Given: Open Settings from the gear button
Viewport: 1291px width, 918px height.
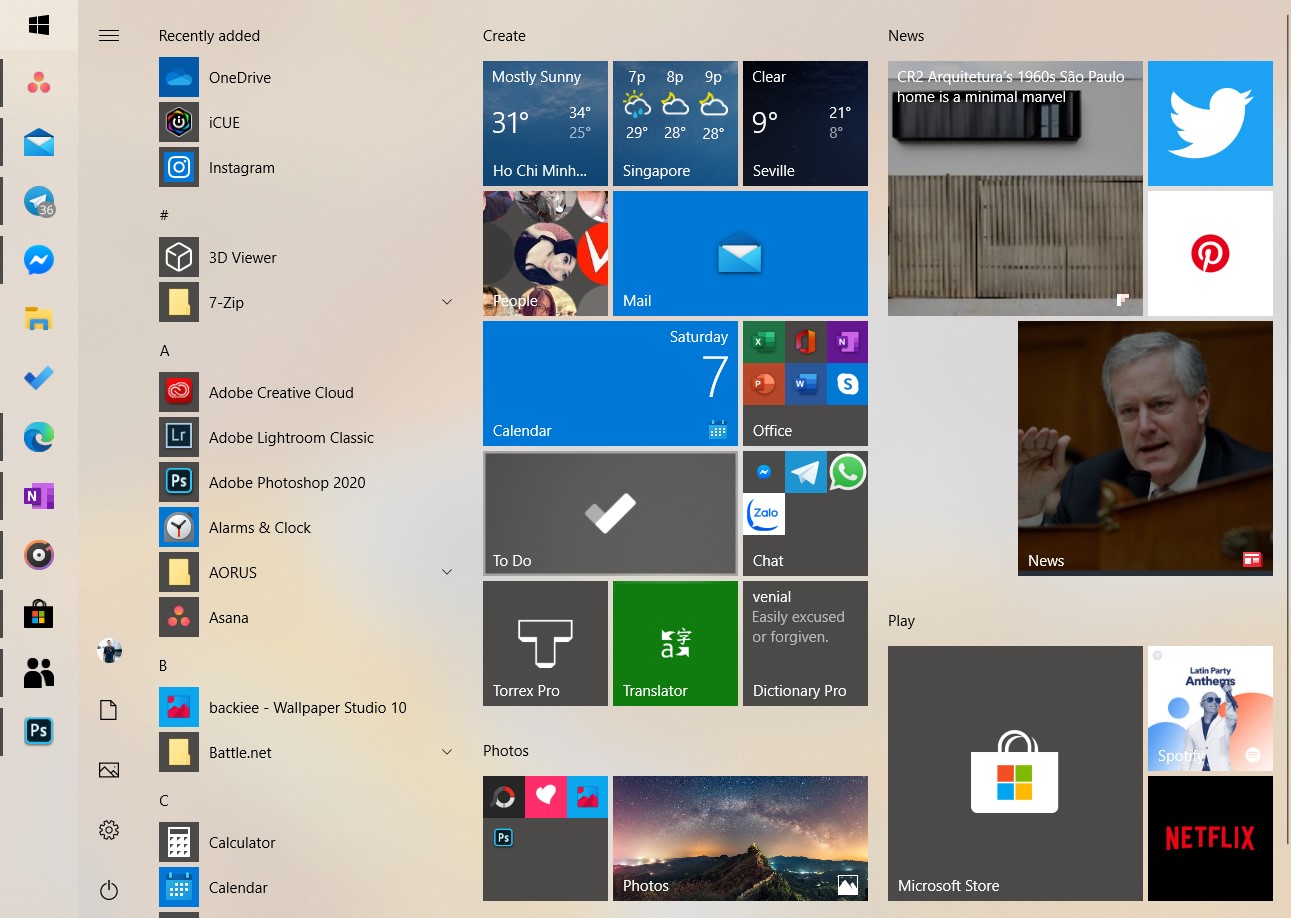Looking at the screenshot, I should point(109,830).
